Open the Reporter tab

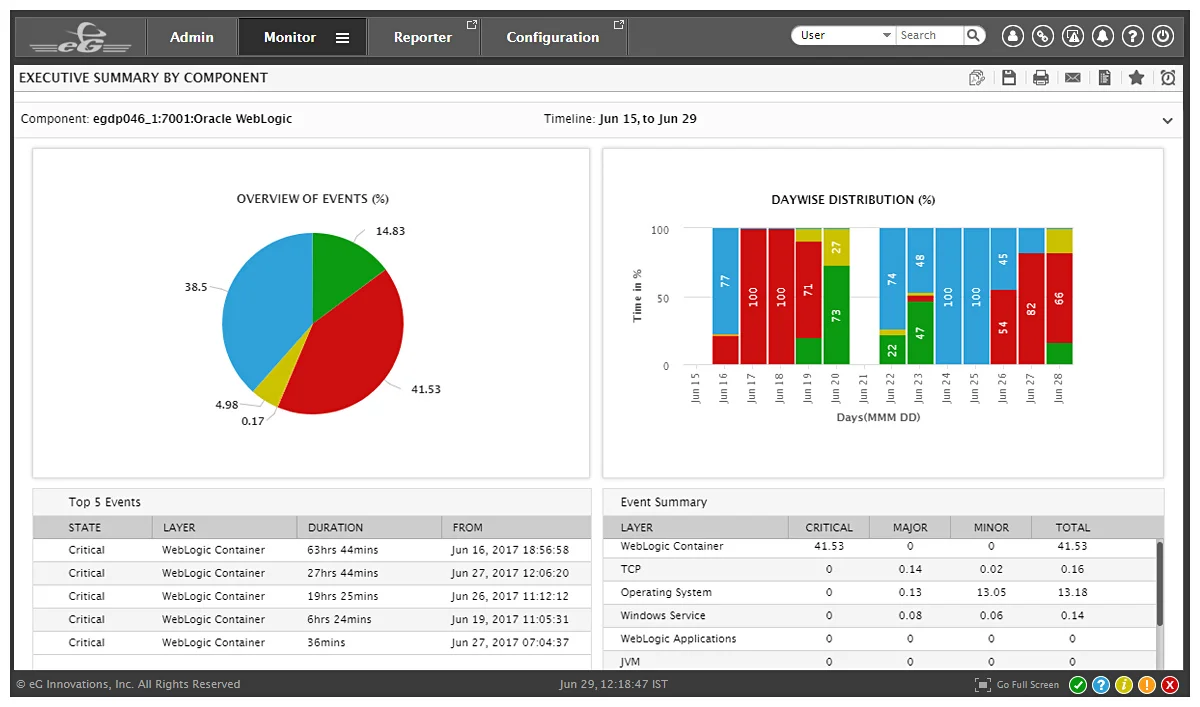(423, 37)
